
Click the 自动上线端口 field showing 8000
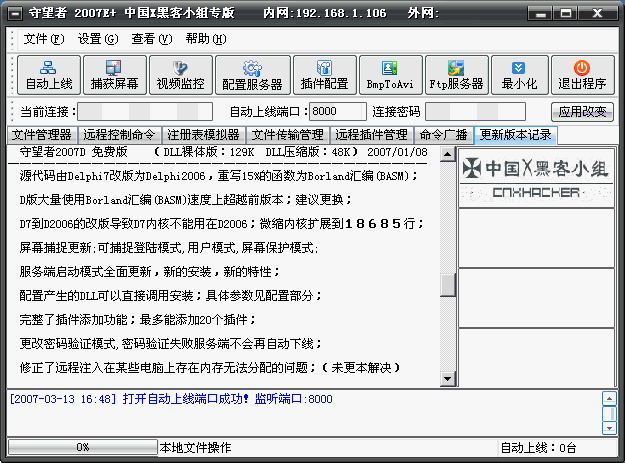click(x=338, y=111)
